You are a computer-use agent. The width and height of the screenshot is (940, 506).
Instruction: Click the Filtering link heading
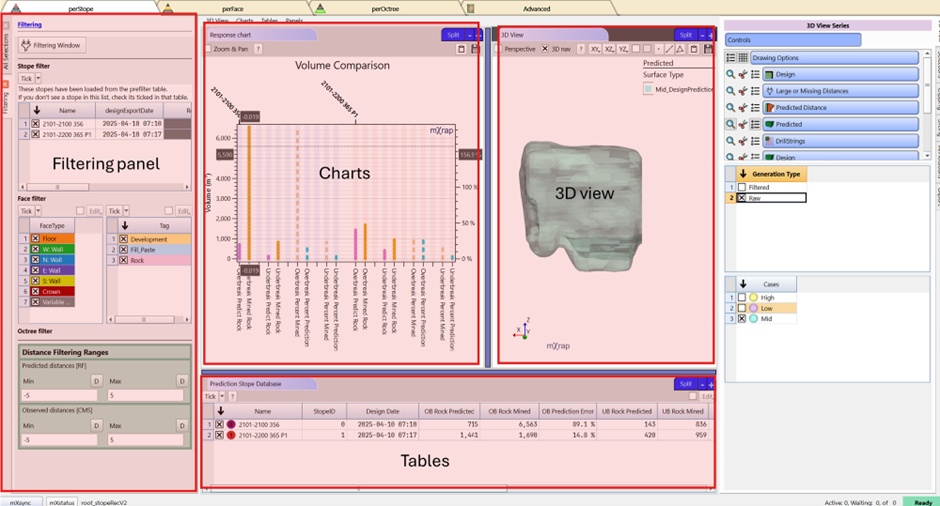(29, 25)
